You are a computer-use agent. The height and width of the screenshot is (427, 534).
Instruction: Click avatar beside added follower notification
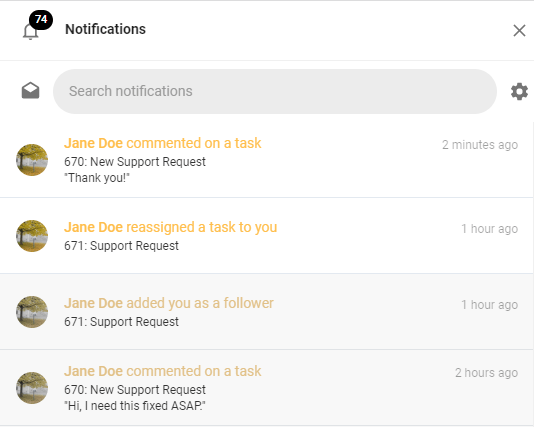tap(32, 312)
